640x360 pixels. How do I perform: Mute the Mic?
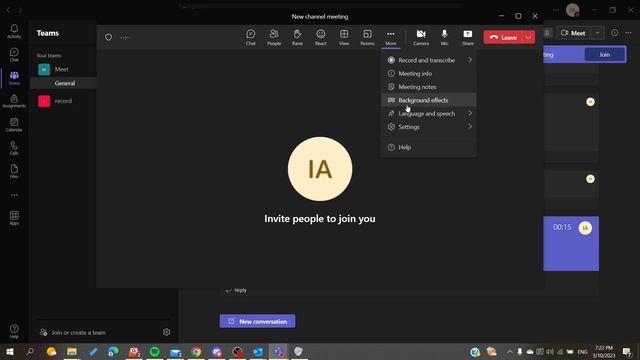pos(444,37)
